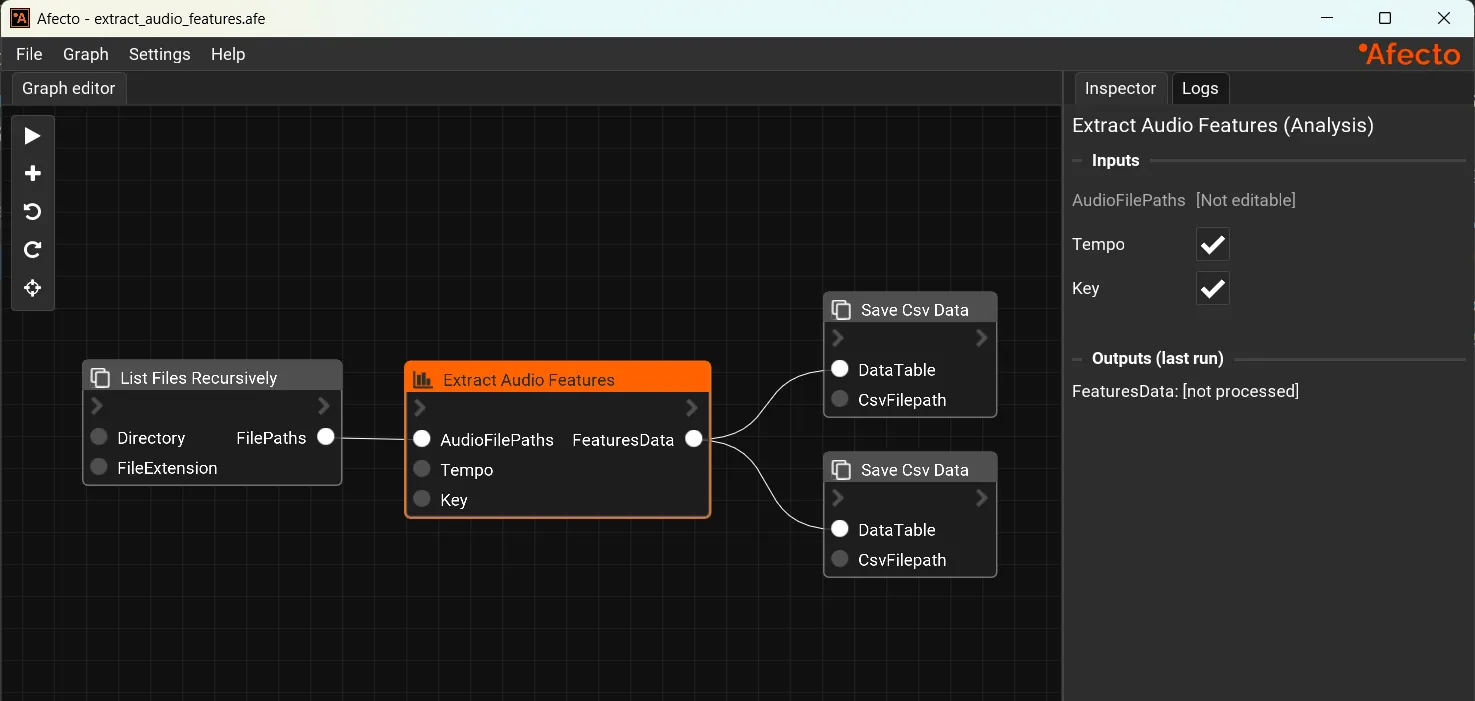The height and width of the screenshot is (701, 1475).
Task: Click lower Save Csv DataTable port
Action: (x=840, y=529)
